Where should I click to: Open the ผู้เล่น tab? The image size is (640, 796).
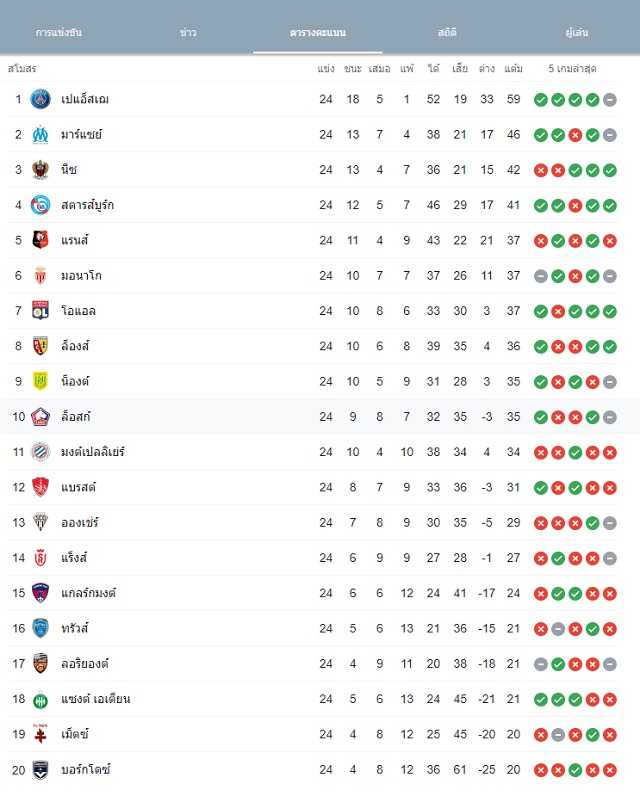577,32
